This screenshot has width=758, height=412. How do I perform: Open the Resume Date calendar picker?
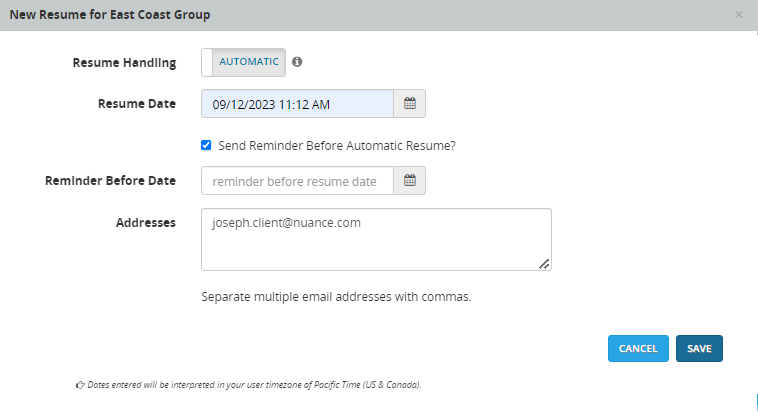coord(409,103)
